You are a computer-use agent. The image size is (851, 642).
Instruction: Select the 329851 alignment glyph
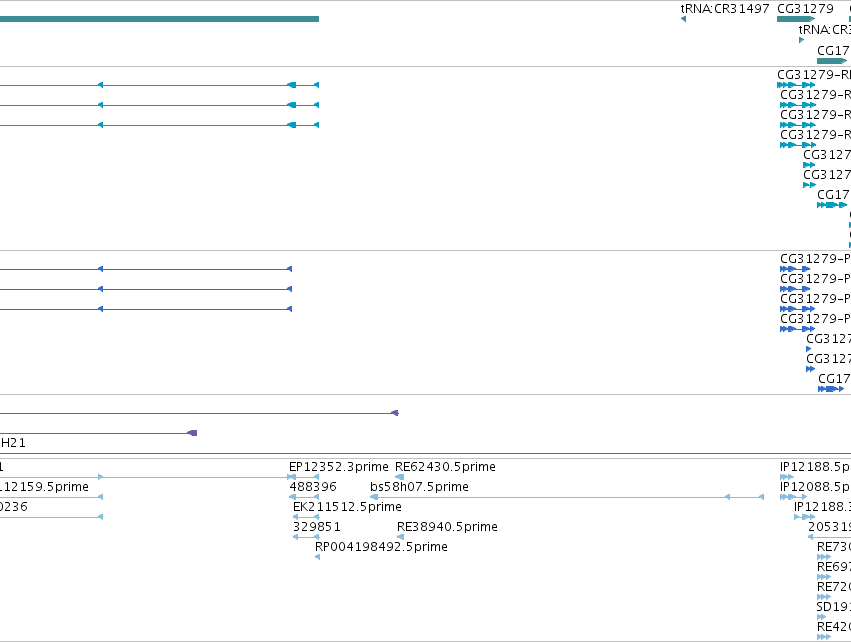pyautogui.click(x=306, y=537)
